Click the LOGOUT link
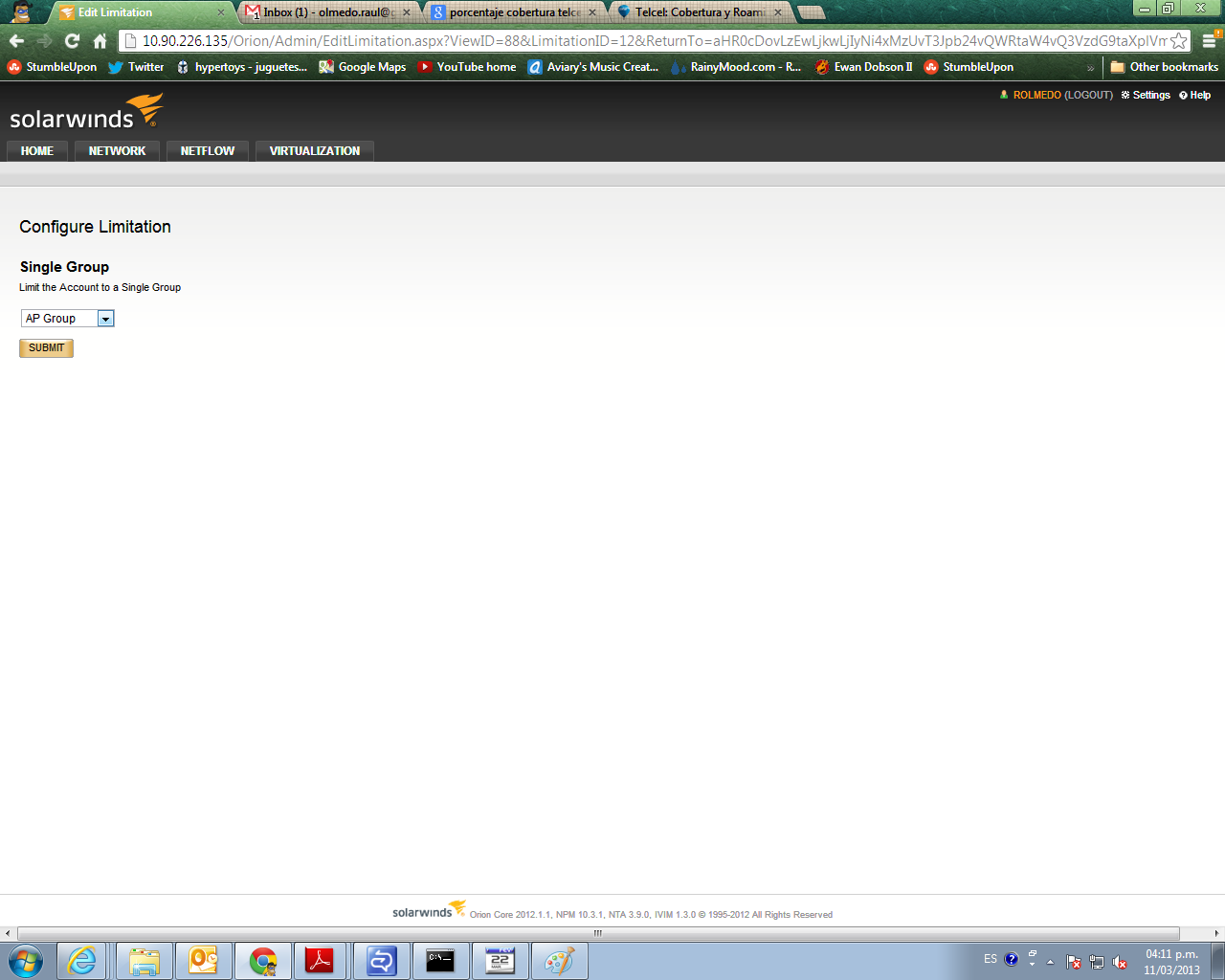Image resolution: width=1225 pixels, height=980 pixels. 1089,96
